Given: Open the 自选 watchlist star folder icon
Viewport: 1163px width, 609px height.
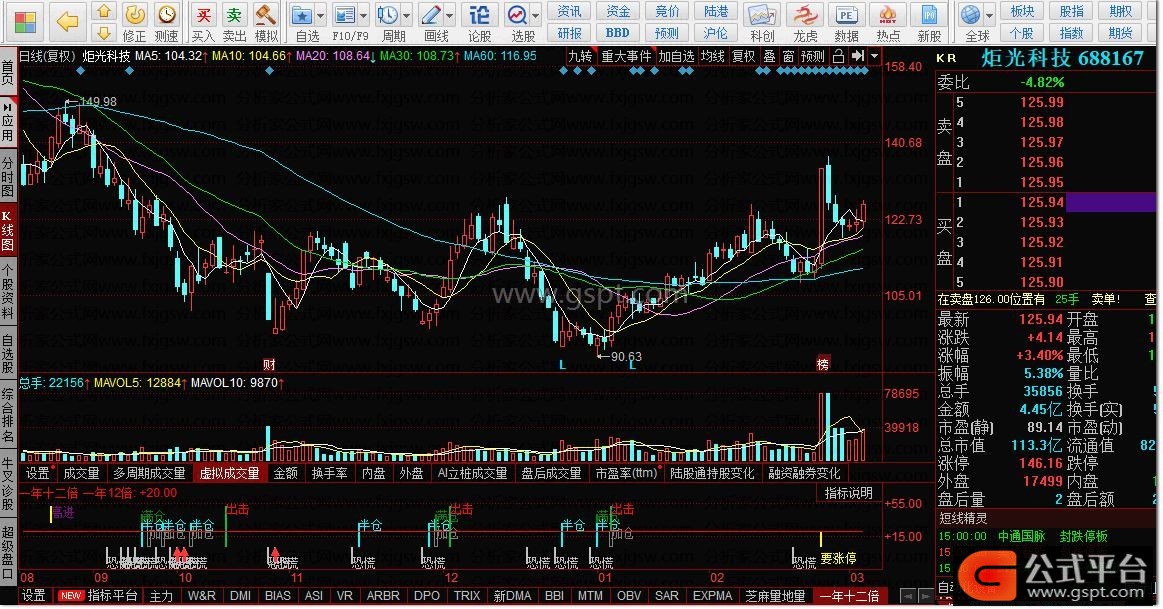Looking at the screenshot, I should pos(301,15).
